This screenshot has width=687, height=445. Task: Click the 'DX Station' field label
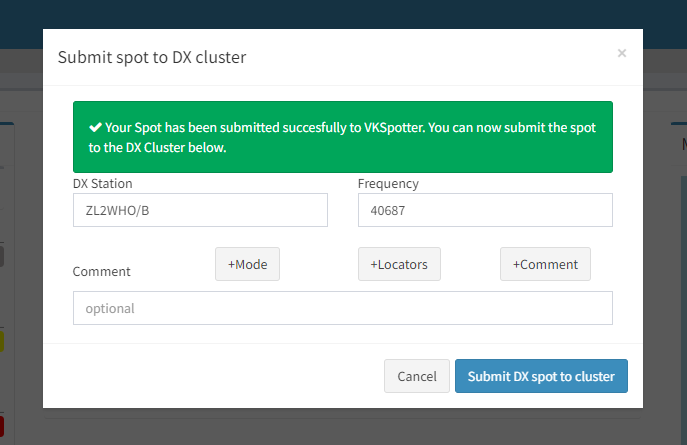(103, 184)
